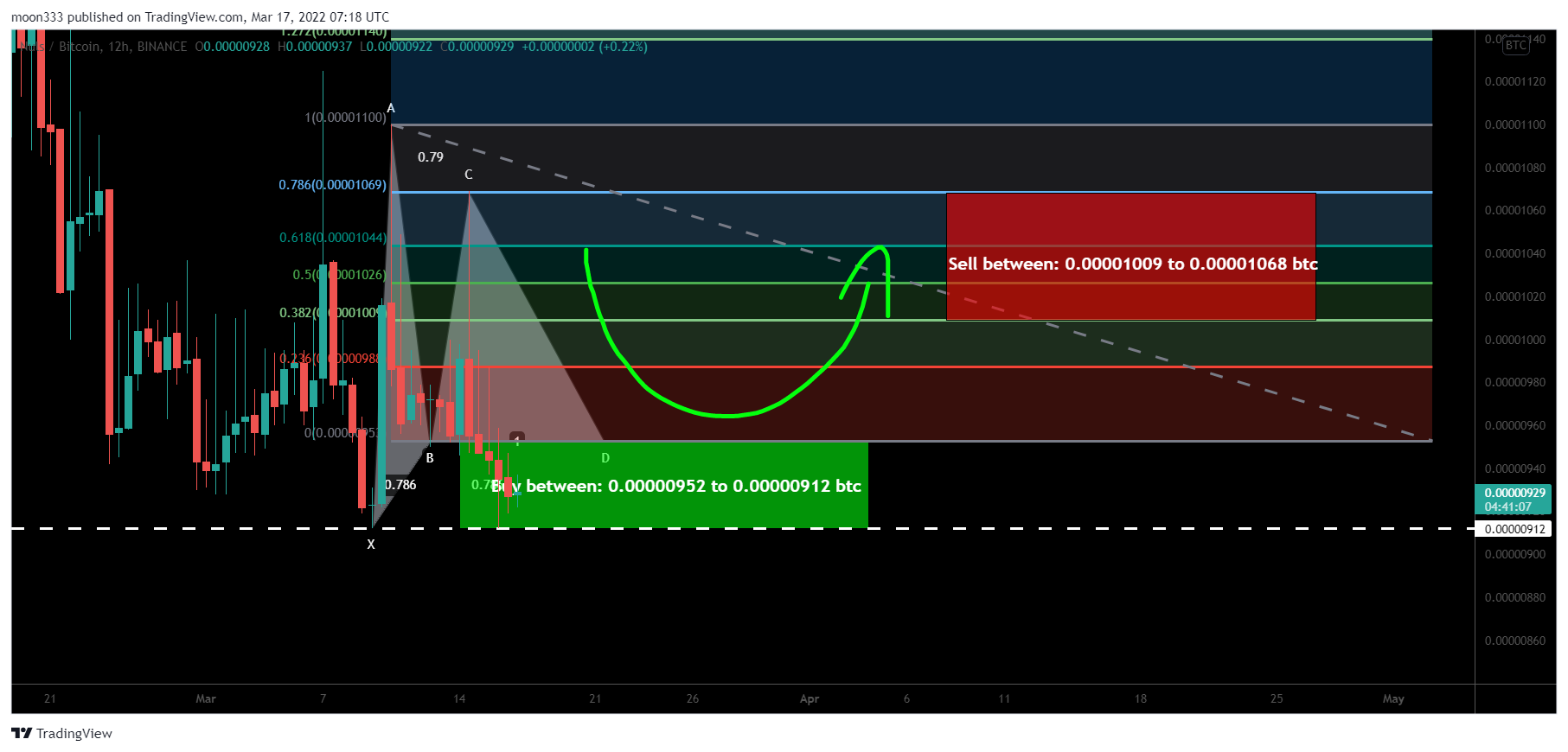Click the pattern point label A
1568x752 pixels.
click(x=391, y=108)
